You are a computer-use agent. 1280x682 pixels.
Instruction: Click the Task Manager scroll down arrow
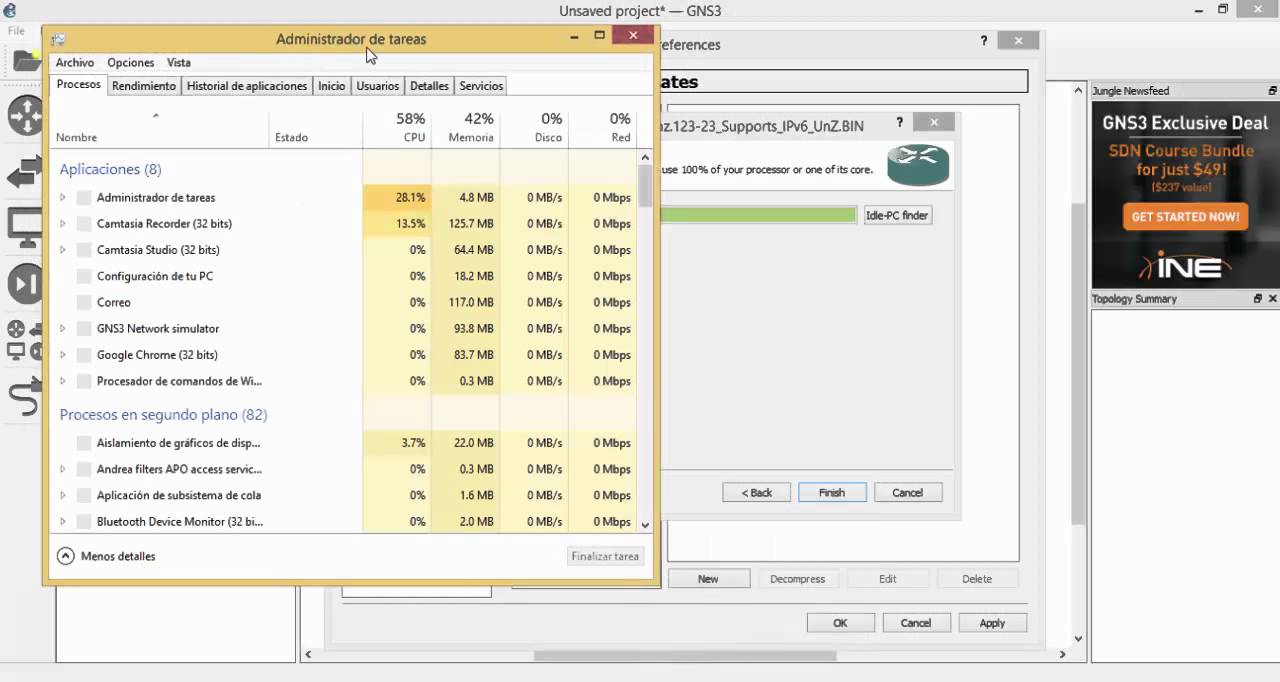point(645,524)
